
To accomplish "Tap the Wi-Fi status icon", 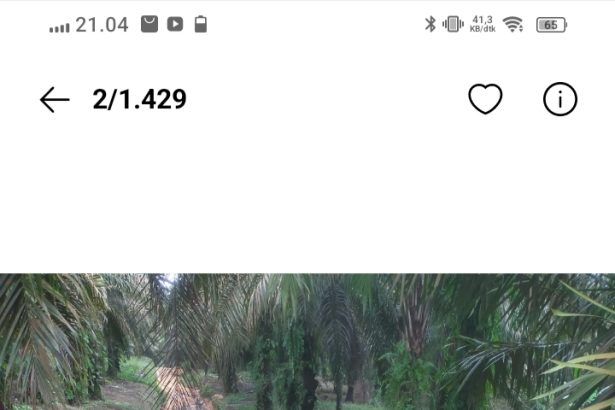I will [513, 24].
